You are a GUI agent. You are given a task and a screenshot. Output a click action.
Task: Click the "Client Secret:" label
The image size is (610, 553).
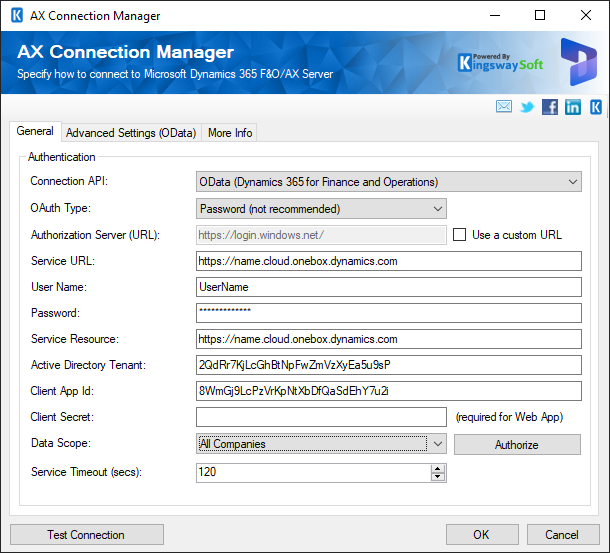62,417
